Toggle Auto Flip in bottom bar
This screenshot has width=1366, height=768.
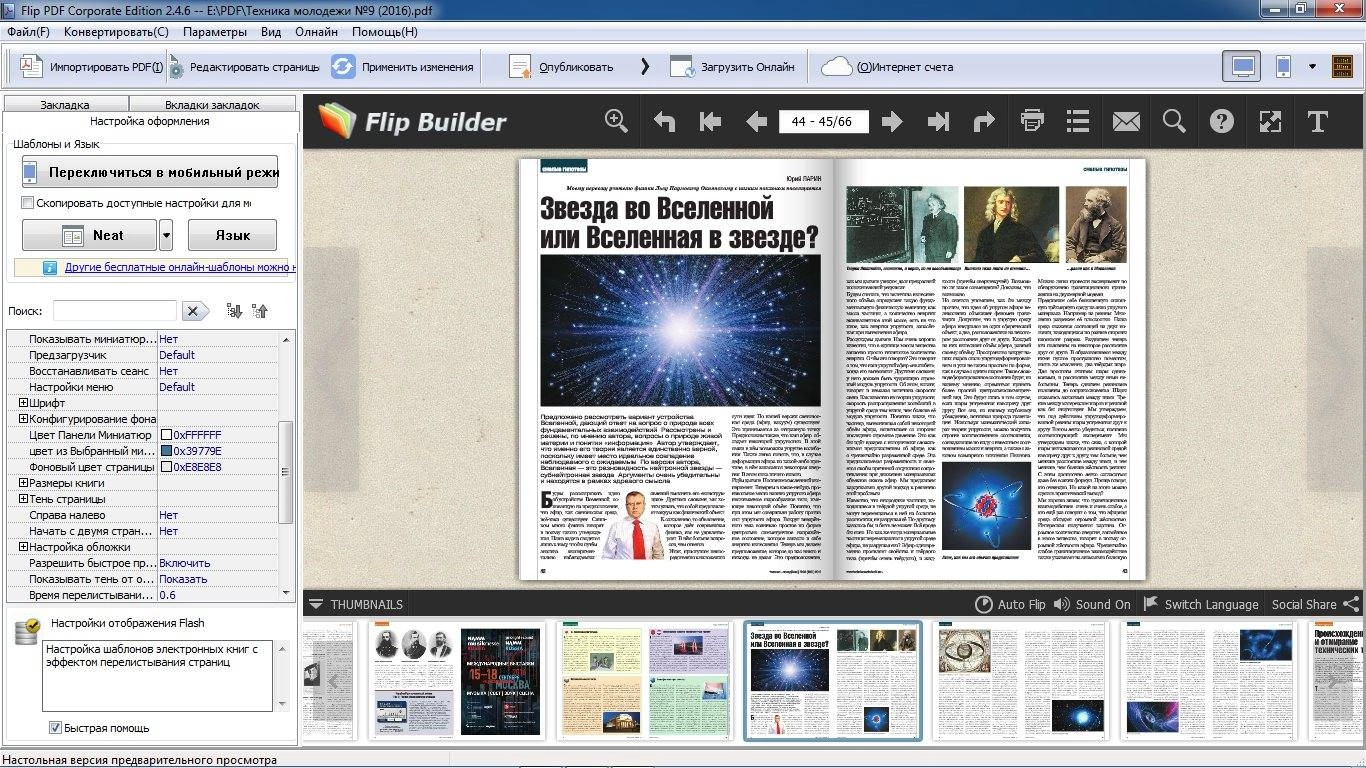[1010, 604]
